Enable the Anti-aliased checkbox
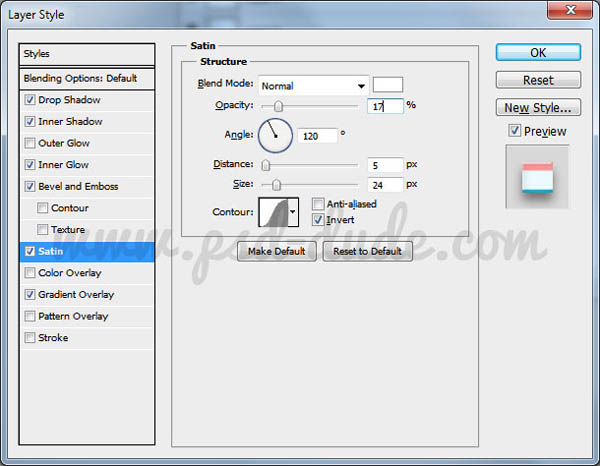The width and height of the screenshot is (600, 466). click(x=319, y=204)
